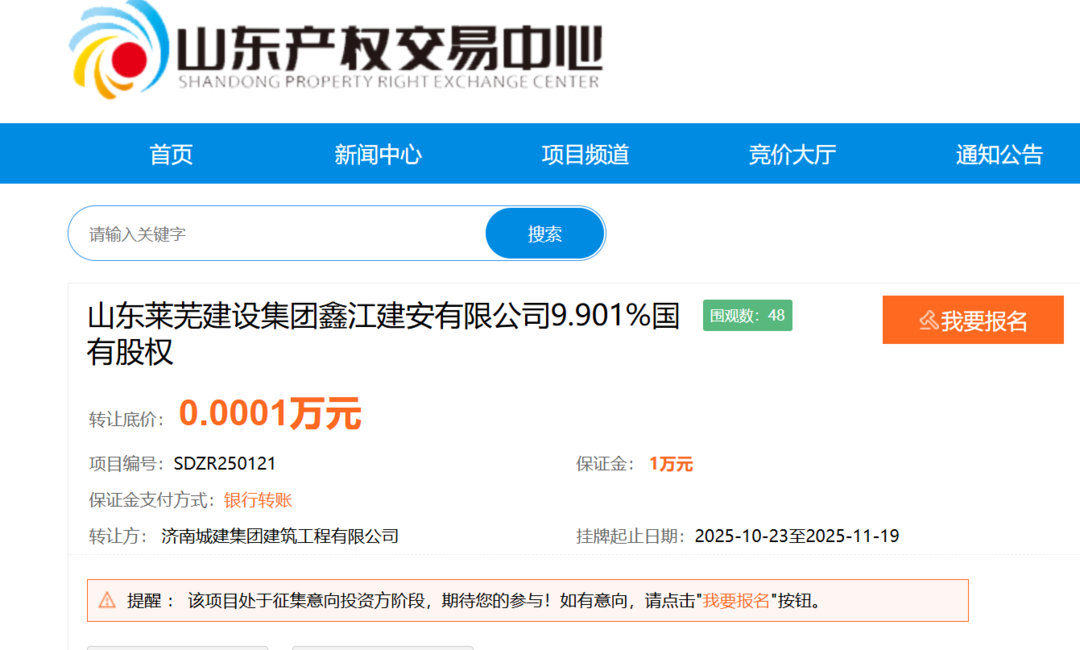Focus the 请输入关键字 search field

[280, 234]
